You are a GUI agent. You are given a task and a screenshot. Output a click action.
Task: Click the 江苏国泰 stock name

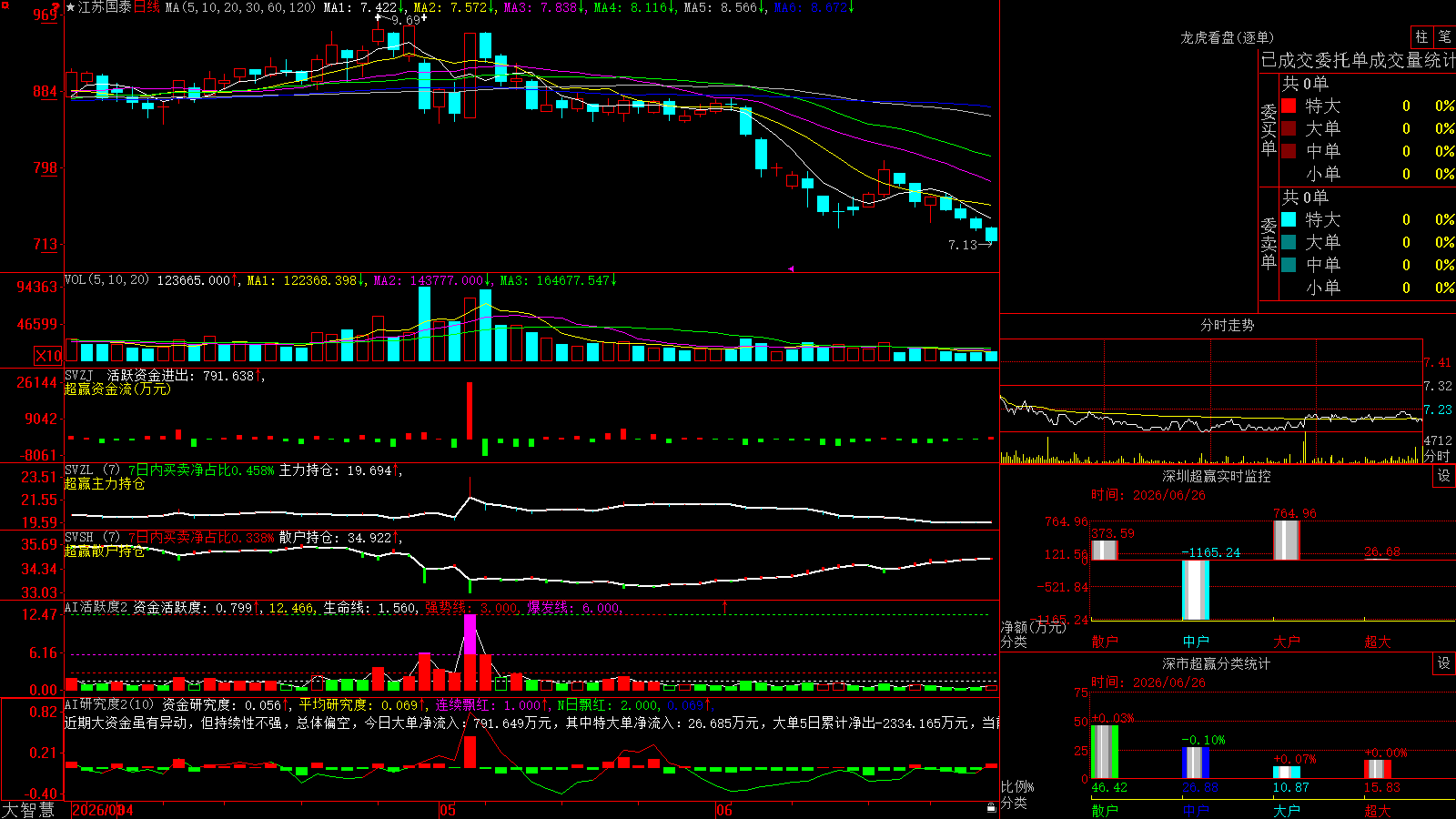106,7
